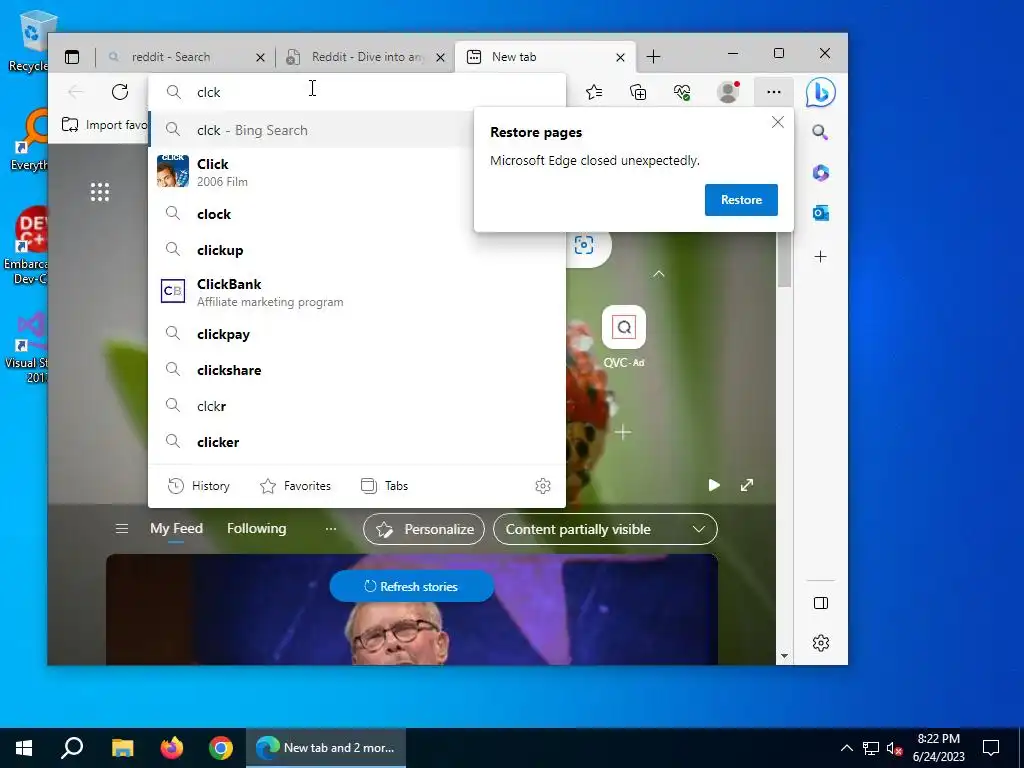Launch Firefox from the taskbar
Screen dimensions: 1024x768
172,748
